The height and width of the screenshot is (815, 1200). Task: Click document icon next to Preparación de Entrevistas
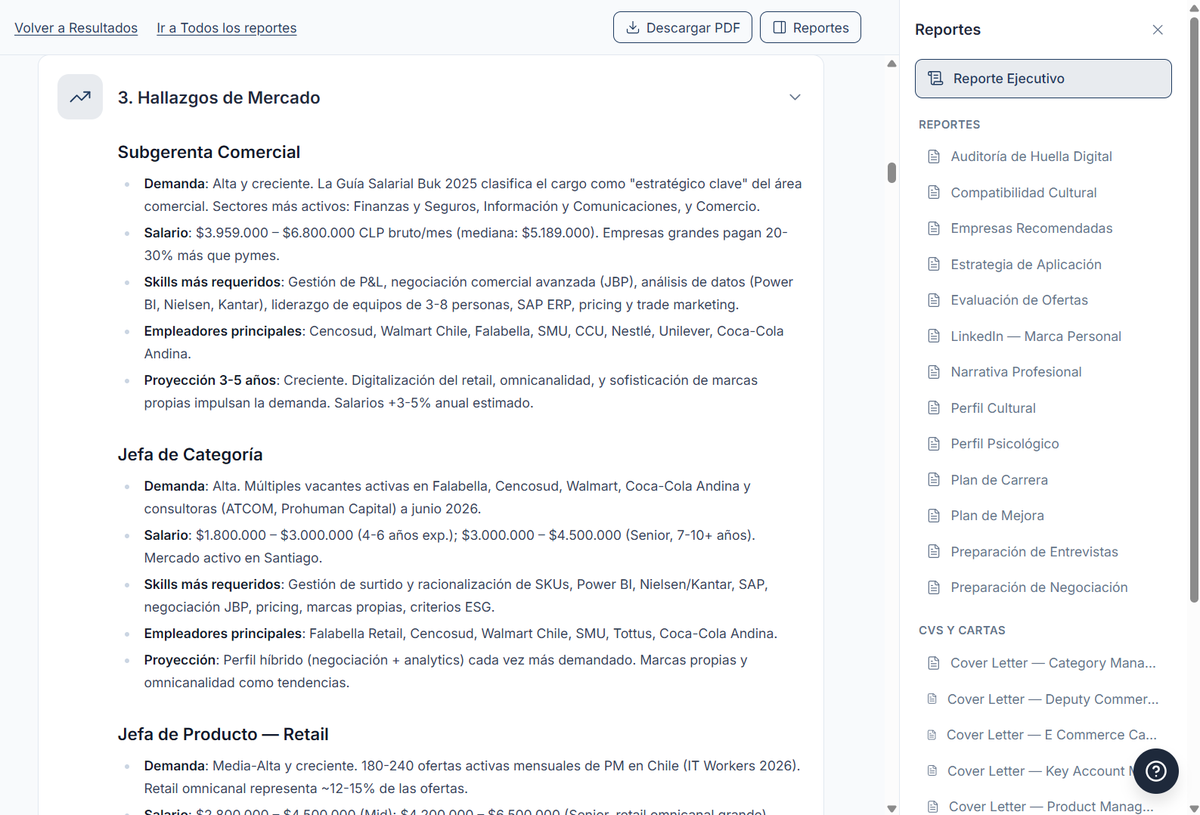pyautogui.click(x=934, y=552)
